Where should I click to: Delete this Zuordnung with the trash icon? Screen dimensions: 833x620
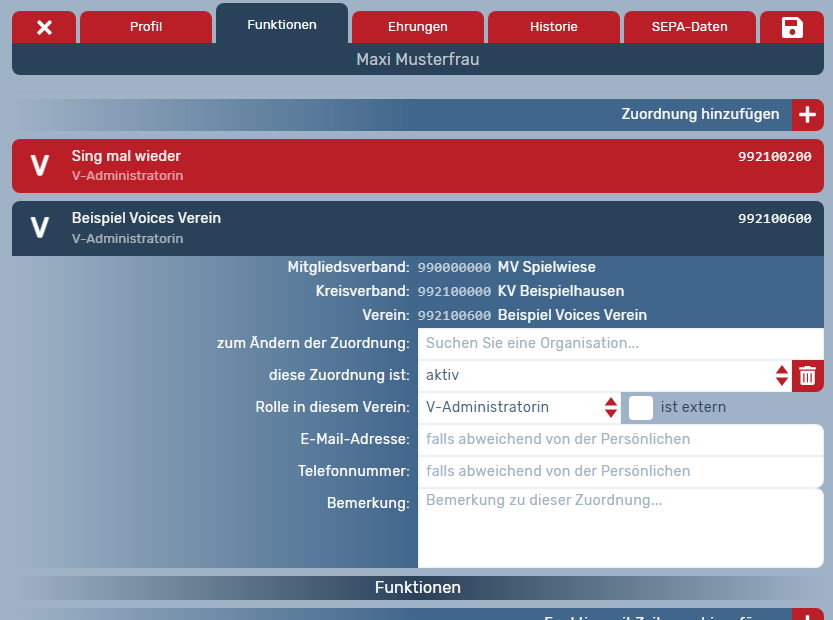pyautogui.click(x=808, y=376)
